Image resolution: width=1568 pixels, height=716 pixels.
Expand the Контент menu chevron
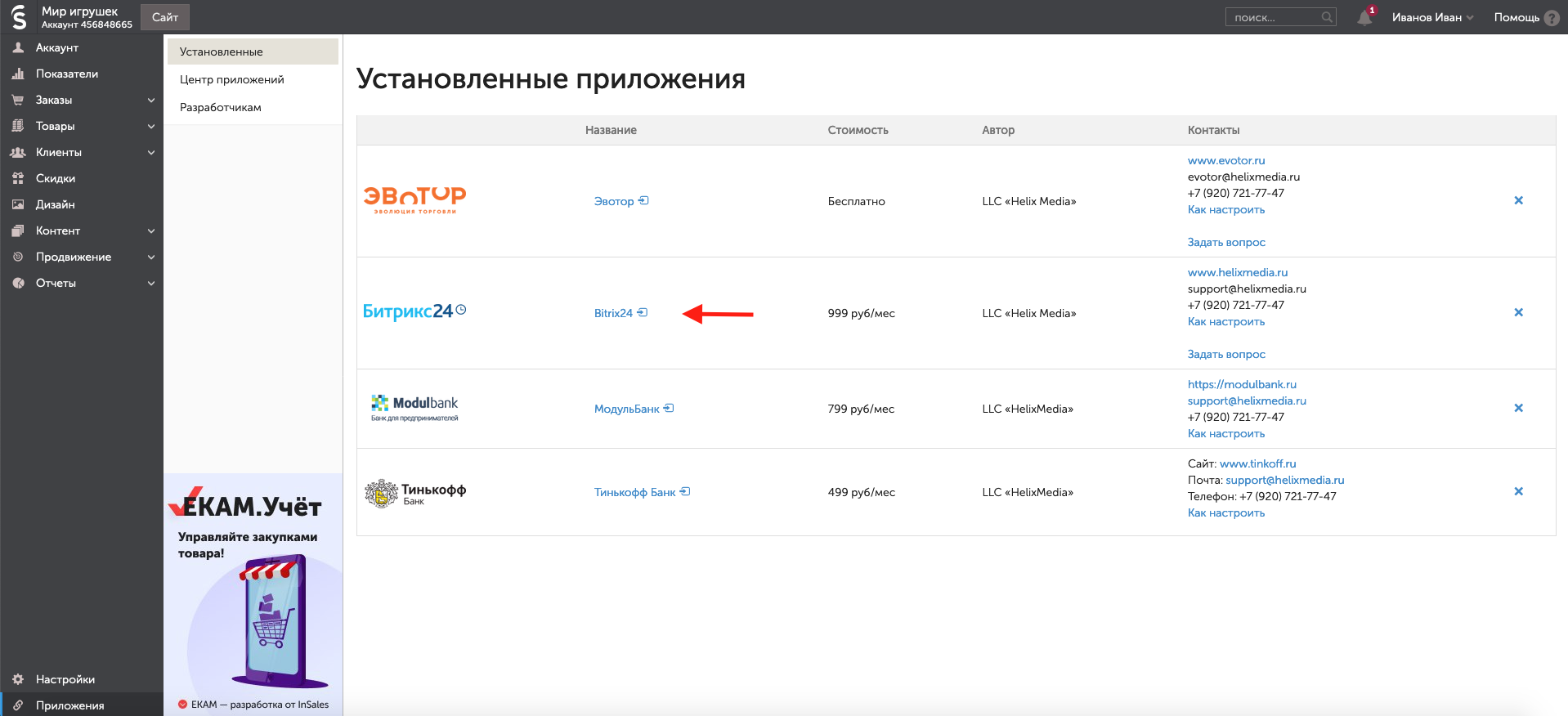click(x=151, y=230)
